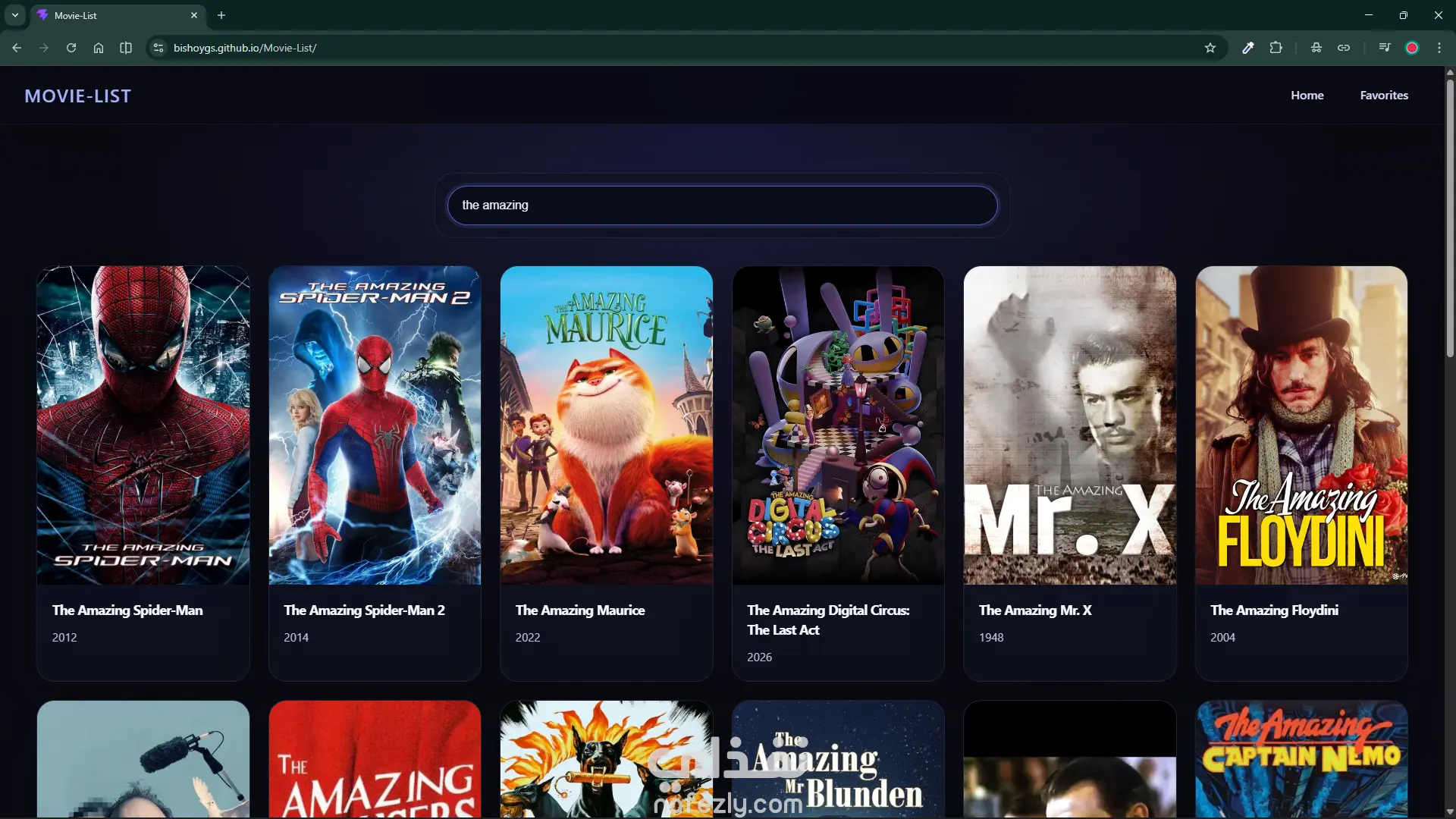This screenshot has height=819, width=1456.
Task: Click the browser forward arrow
Action: 44,48
